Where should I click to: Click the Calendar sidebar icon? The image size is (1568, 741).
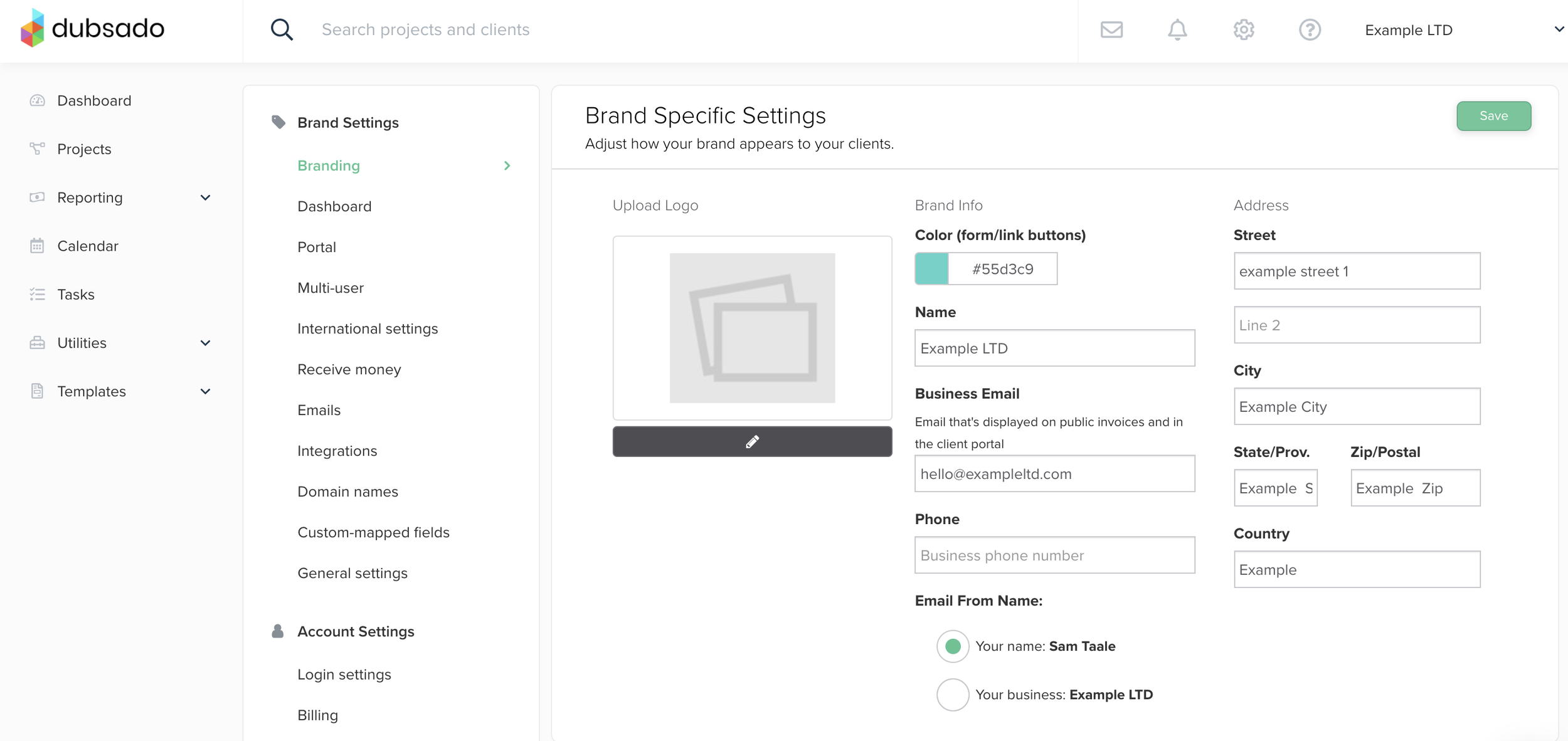(37, 246)
